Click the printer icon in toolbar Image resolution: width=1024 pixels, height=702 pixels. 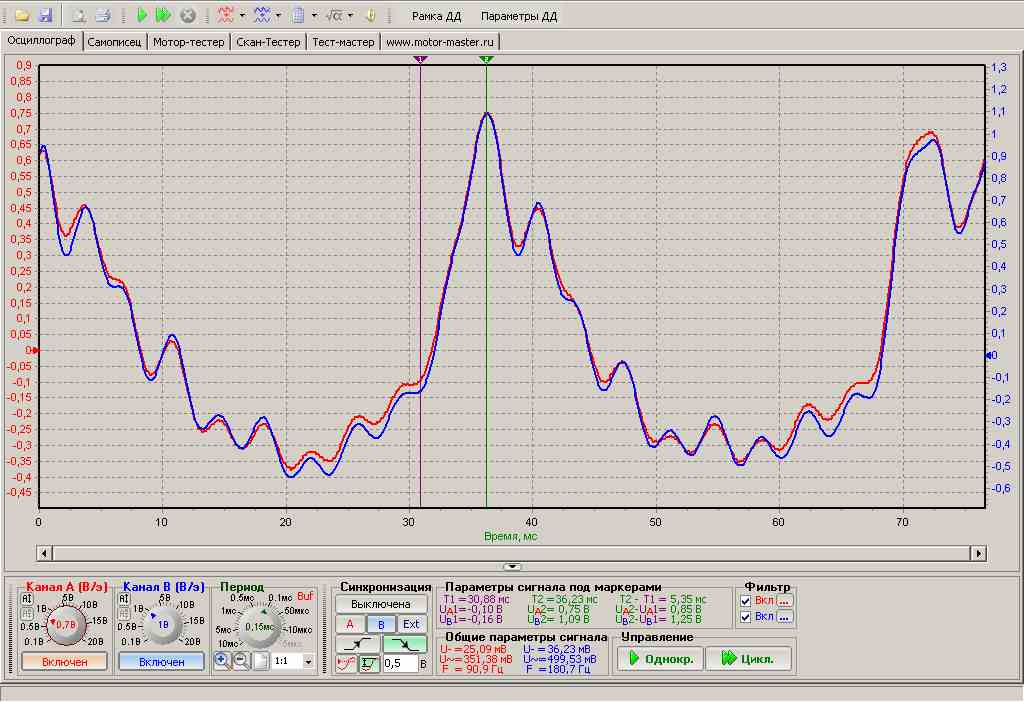tap(102, 16)
